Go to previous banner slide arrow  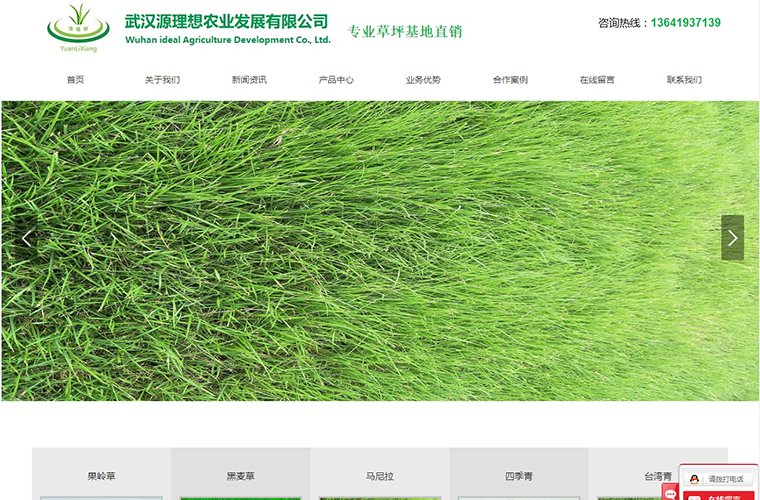pyautogui.click(x=27, y=238)
